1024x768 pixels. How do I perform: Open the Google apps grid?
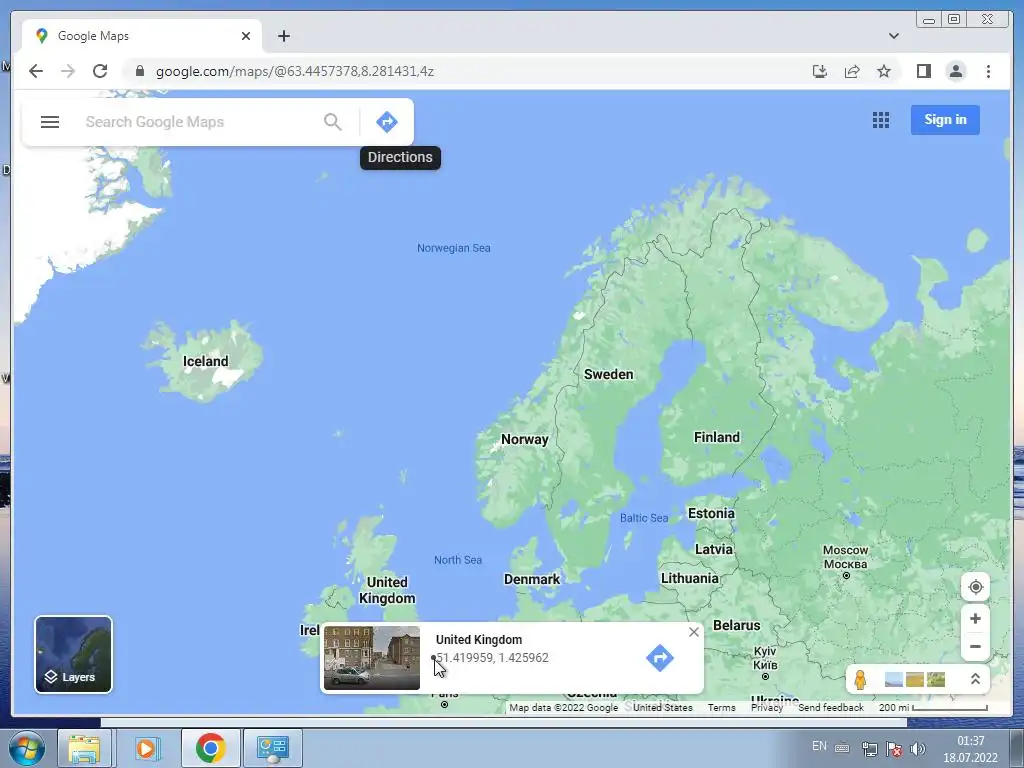pos(880,120)
